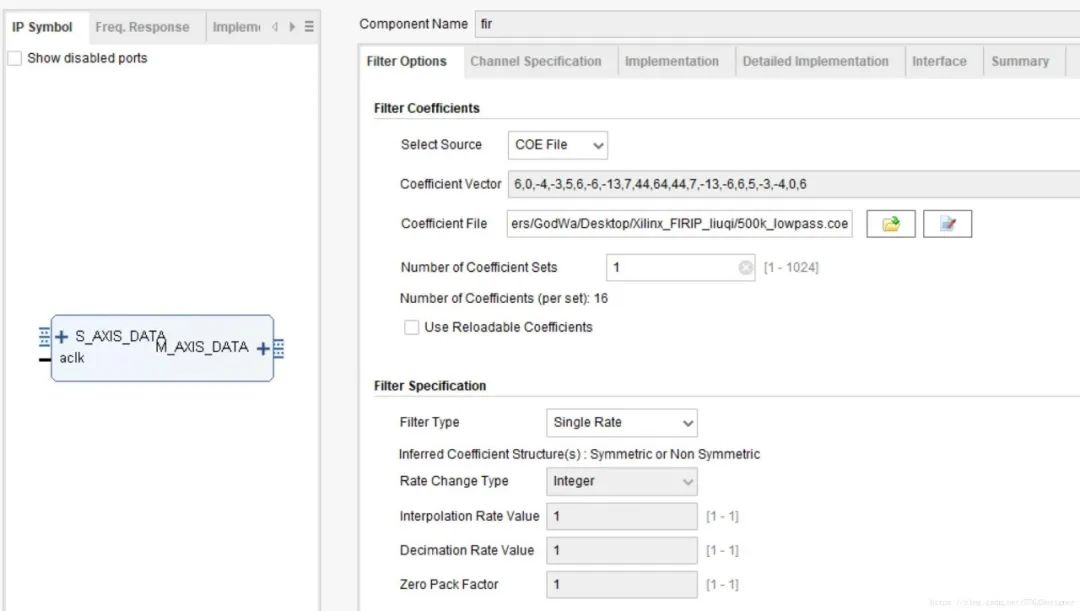Click the Component Name input field

780,23
